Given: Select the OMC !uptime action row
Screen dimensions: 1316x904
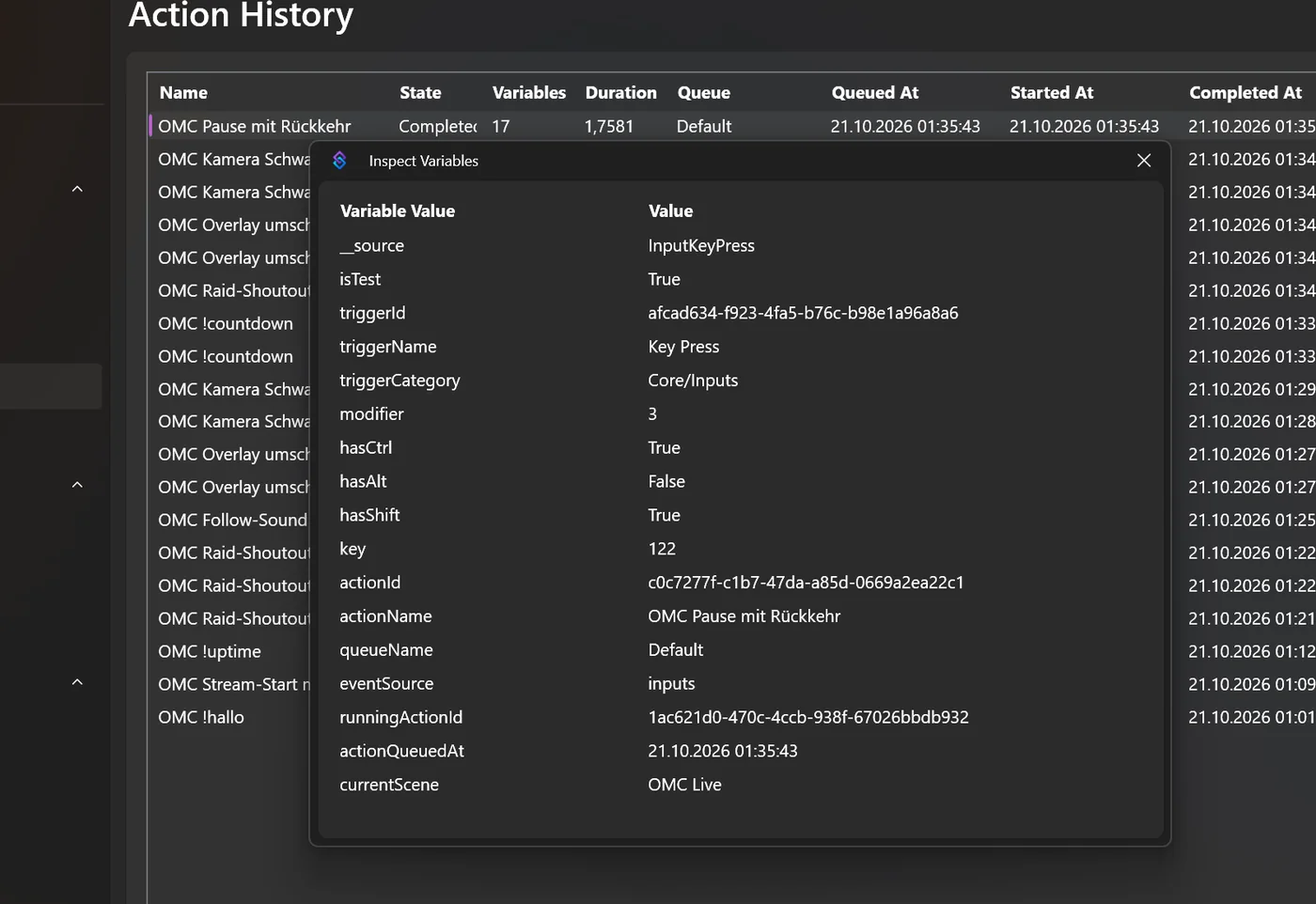Looking at the screenshot, I should point(210,651).
